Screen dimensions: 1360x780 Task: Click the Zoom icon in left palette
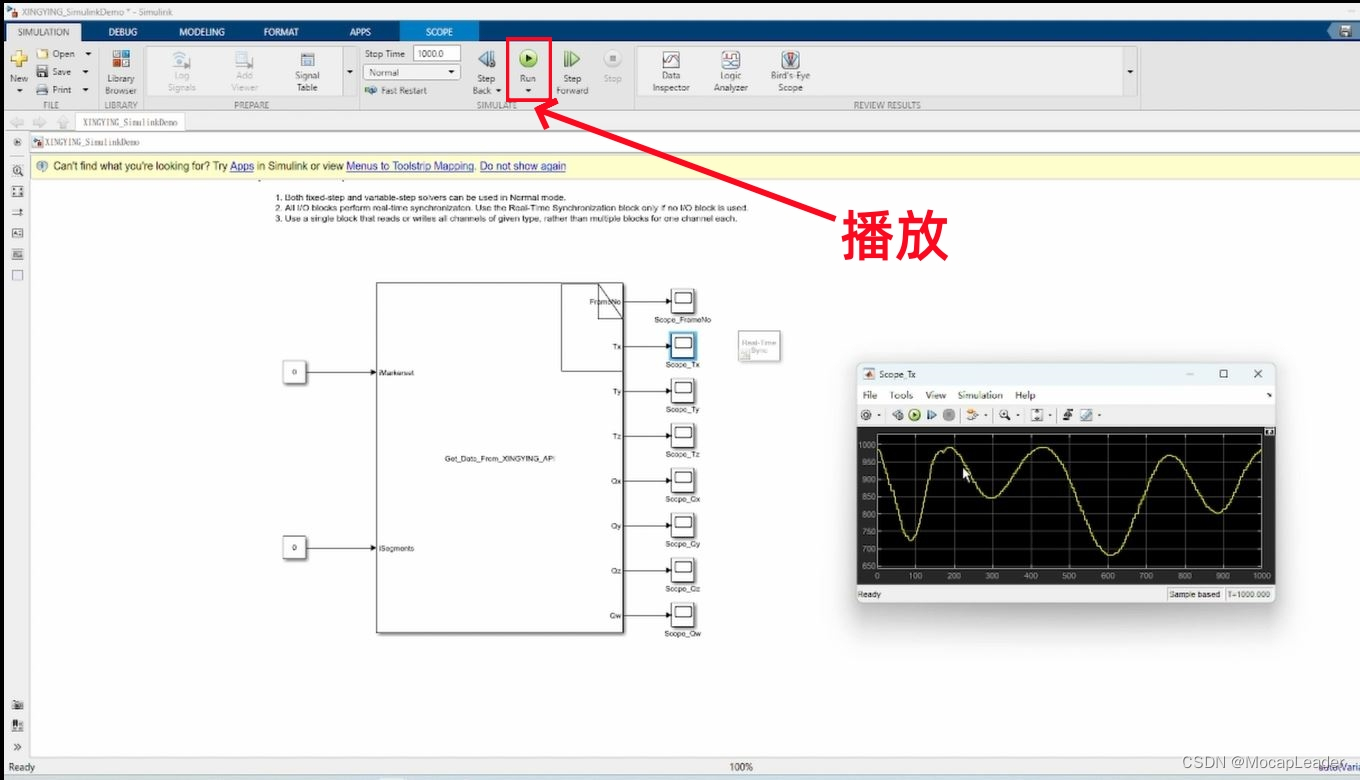pyautogui.click(x=17, y=171)
